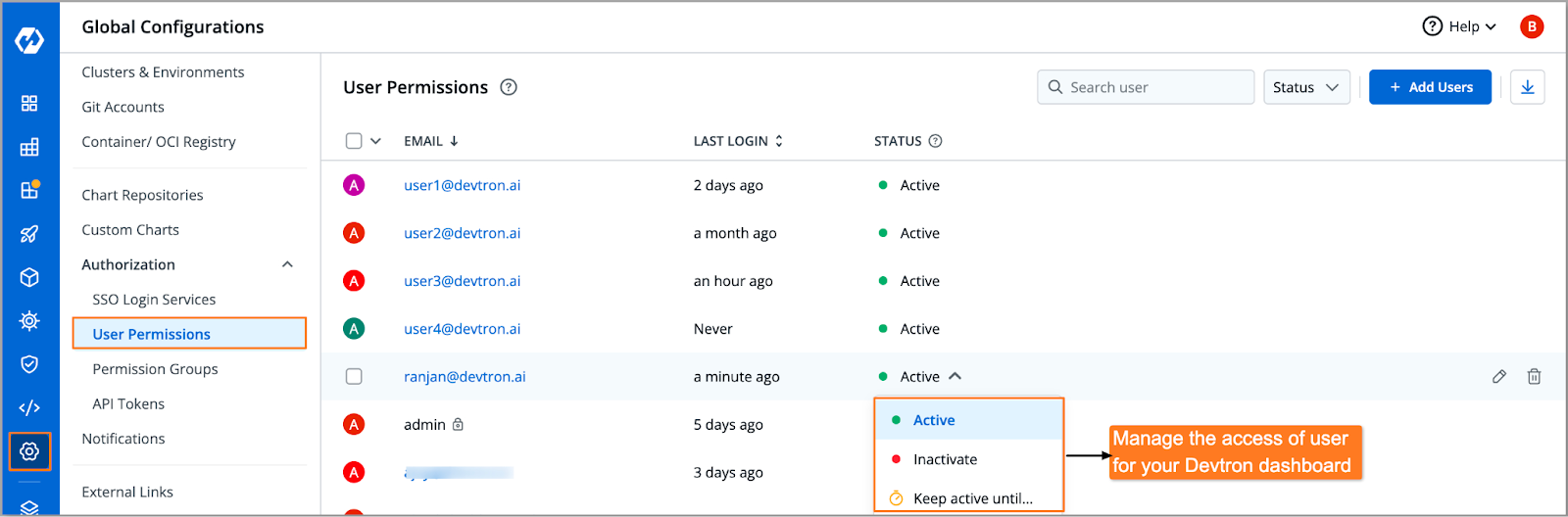This screenshot has width=1568, height=517.
Task: Click the stack layers icon at sidebar bottom
Action: [x=29, y=507]
